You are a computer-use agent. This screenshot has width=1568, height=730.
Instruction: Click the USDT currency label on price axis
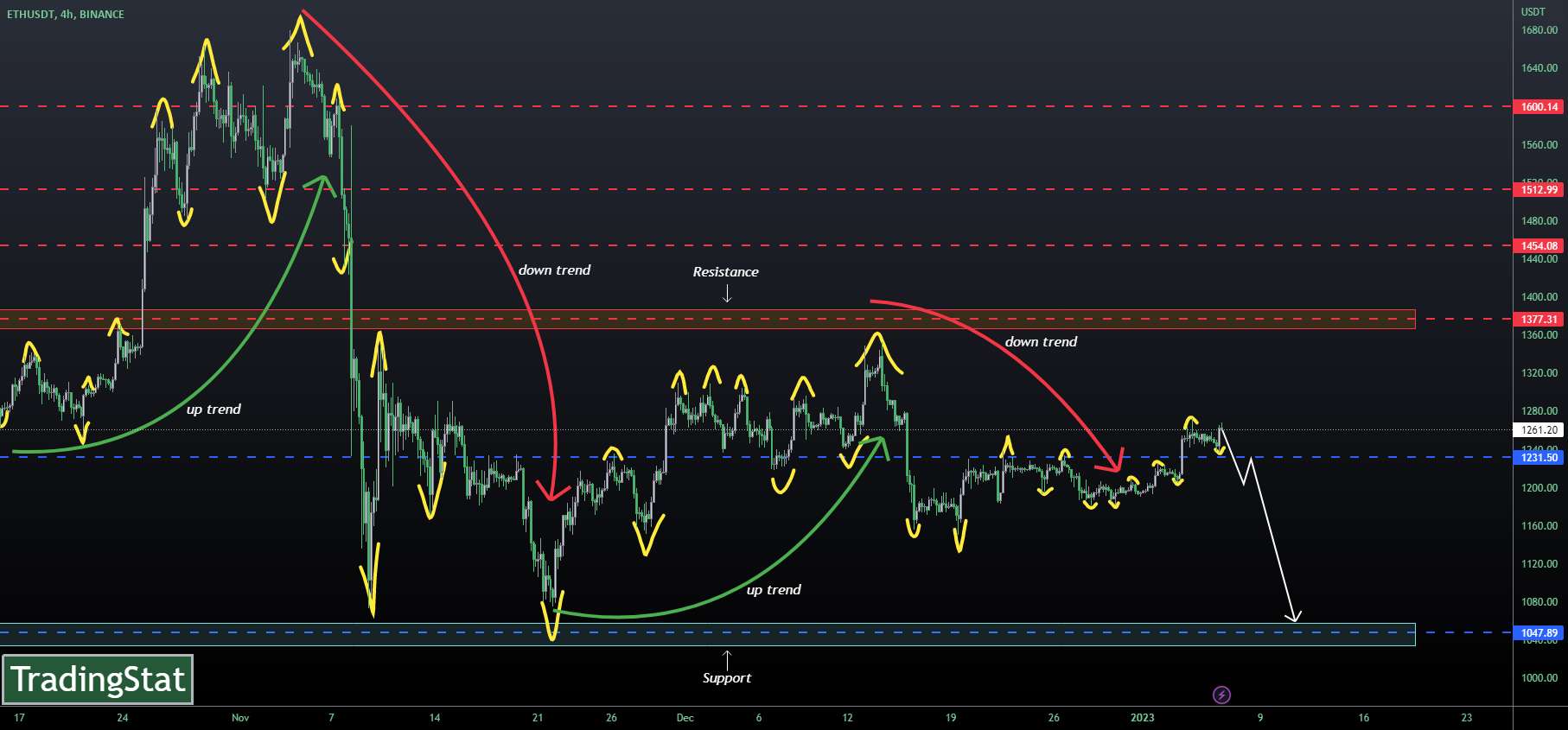pyautogui.click(x=1533, y=12)
